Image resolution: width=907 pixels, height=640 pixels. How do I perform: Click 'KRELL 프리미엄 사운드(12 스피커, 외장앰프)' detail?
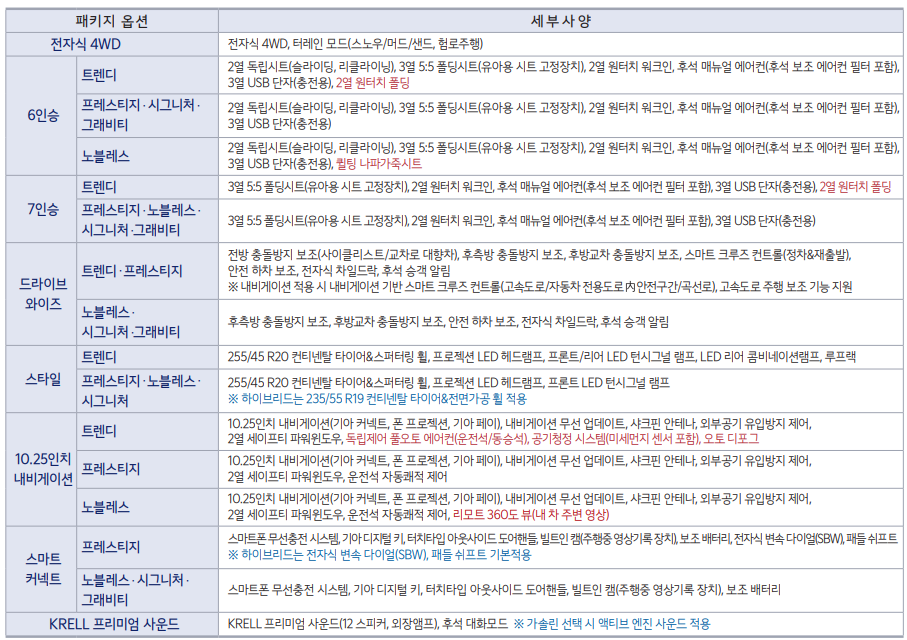333,624
